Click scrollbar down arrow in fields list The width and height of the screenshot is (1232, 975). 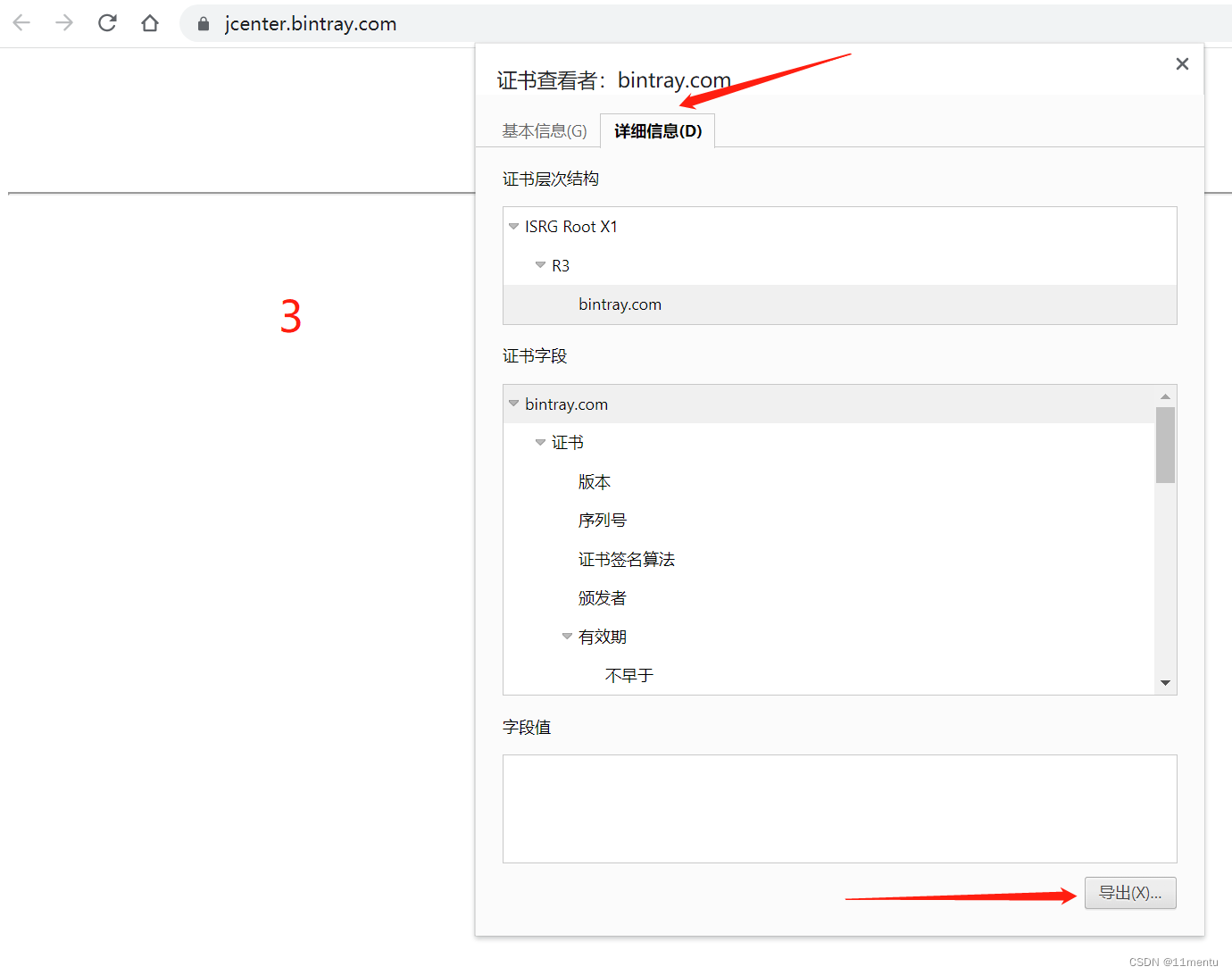pos(1165,683)
